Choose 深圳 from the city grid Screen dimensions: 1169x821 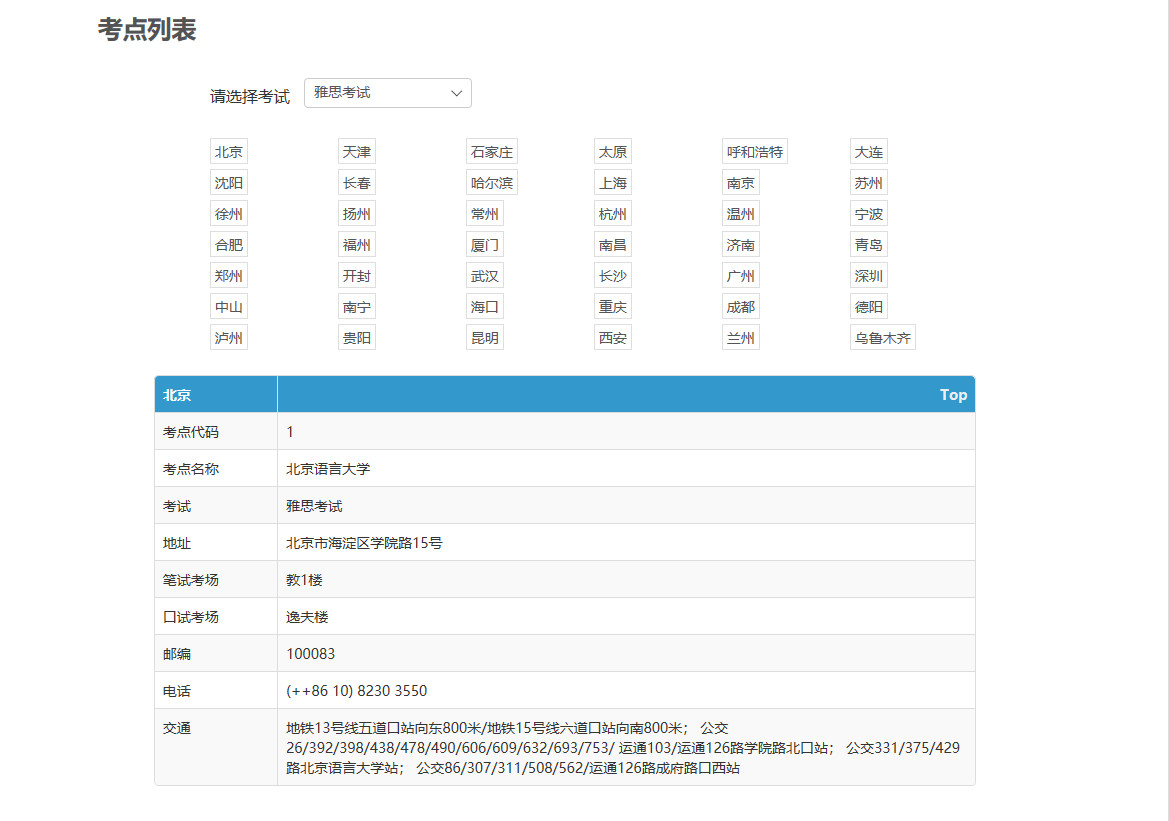[x=868, y=275]
